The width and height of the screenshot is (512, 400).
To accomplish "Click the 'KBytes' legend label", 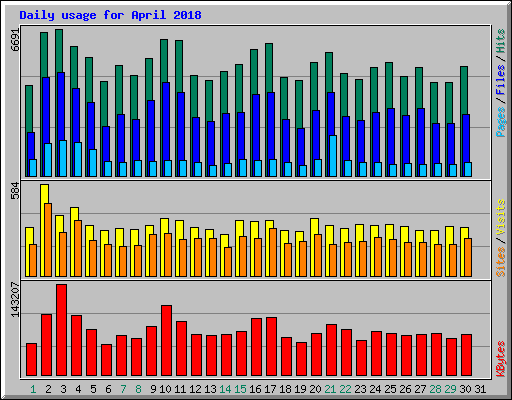I will [500, 359].
